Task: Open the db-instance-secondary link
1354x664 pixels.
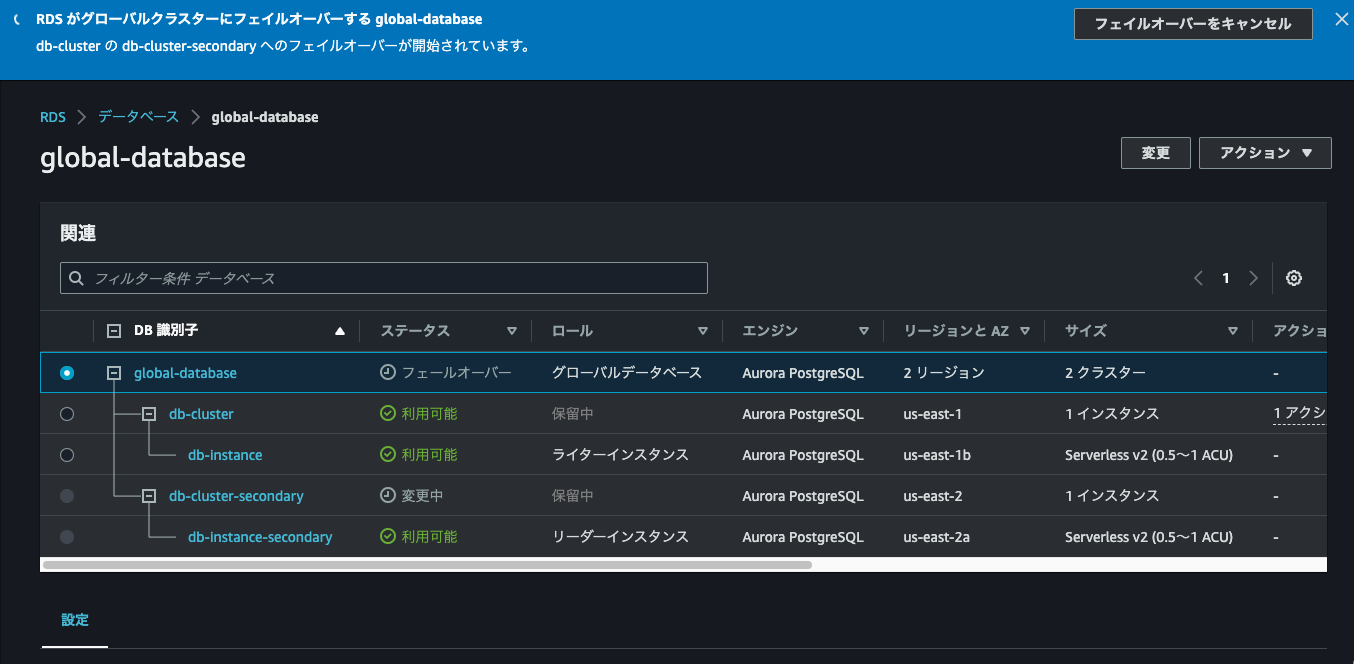Action: pyautogui.click(x=260, y=536)
